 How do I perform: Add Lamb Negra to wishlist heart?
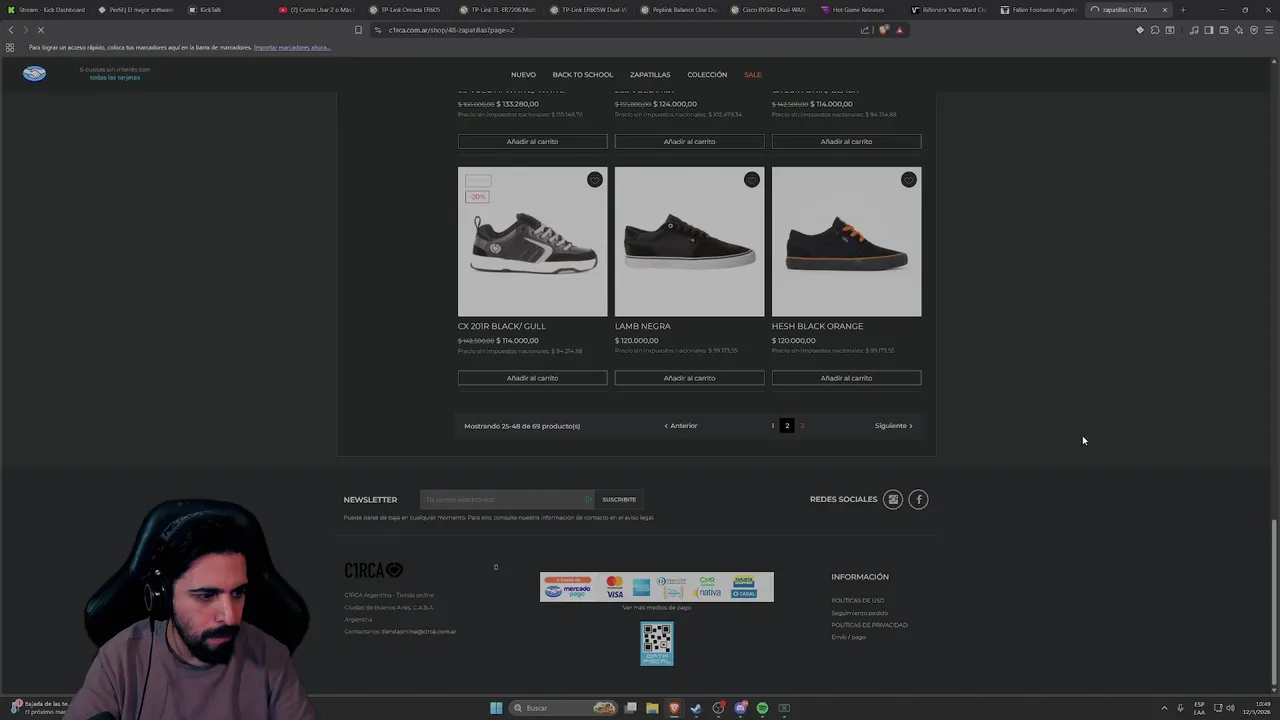coord(752,180)
